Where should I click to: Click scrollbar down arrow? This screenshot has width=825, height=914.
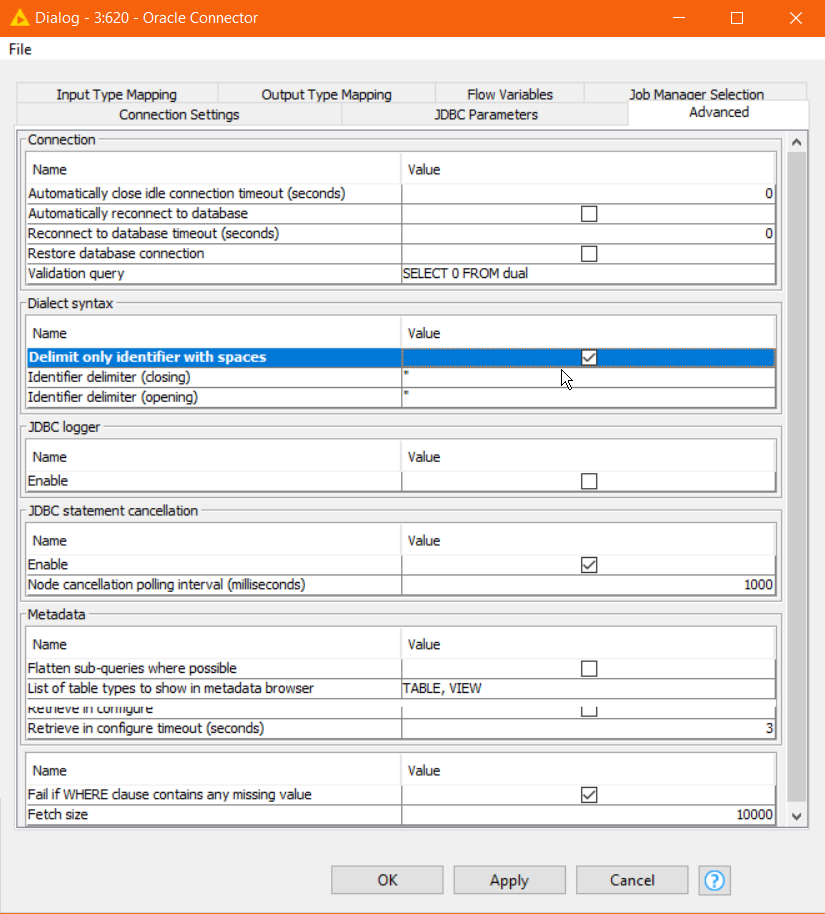coord(796,817)
